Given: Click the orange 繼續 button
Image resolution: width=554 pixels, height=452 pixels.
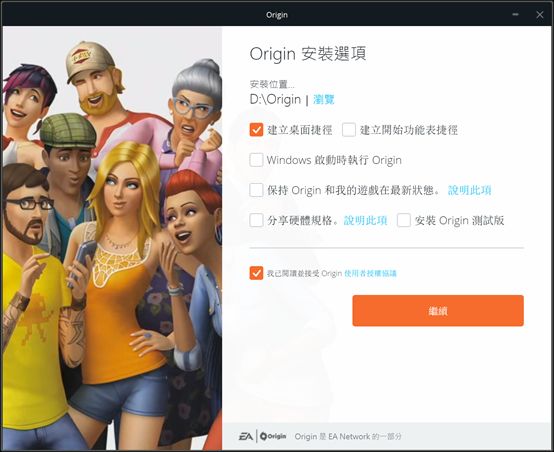Looking at the screenshot, I should tap(438, 311).
